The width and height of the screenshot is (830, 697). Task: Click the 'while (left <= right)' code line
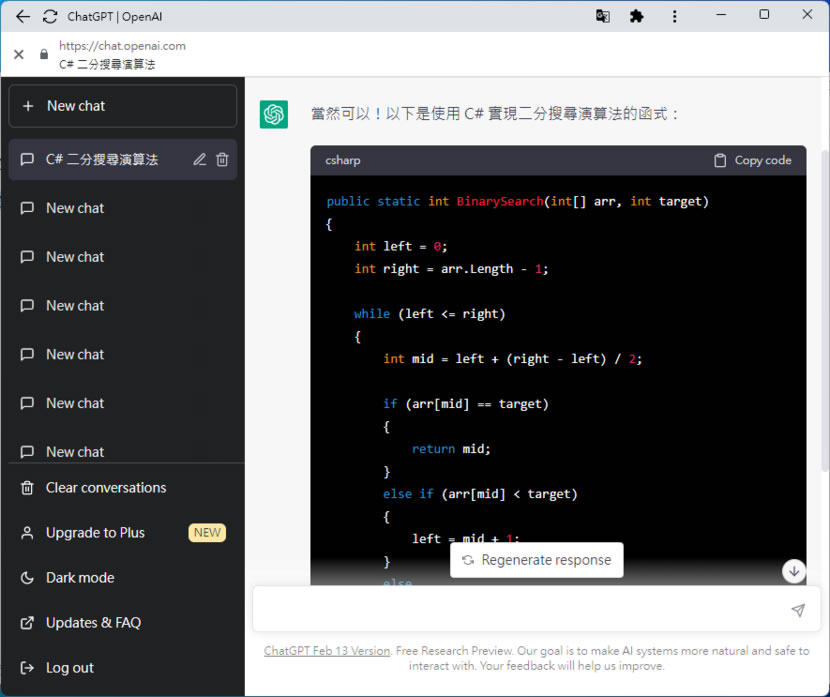tap(429, 314)
